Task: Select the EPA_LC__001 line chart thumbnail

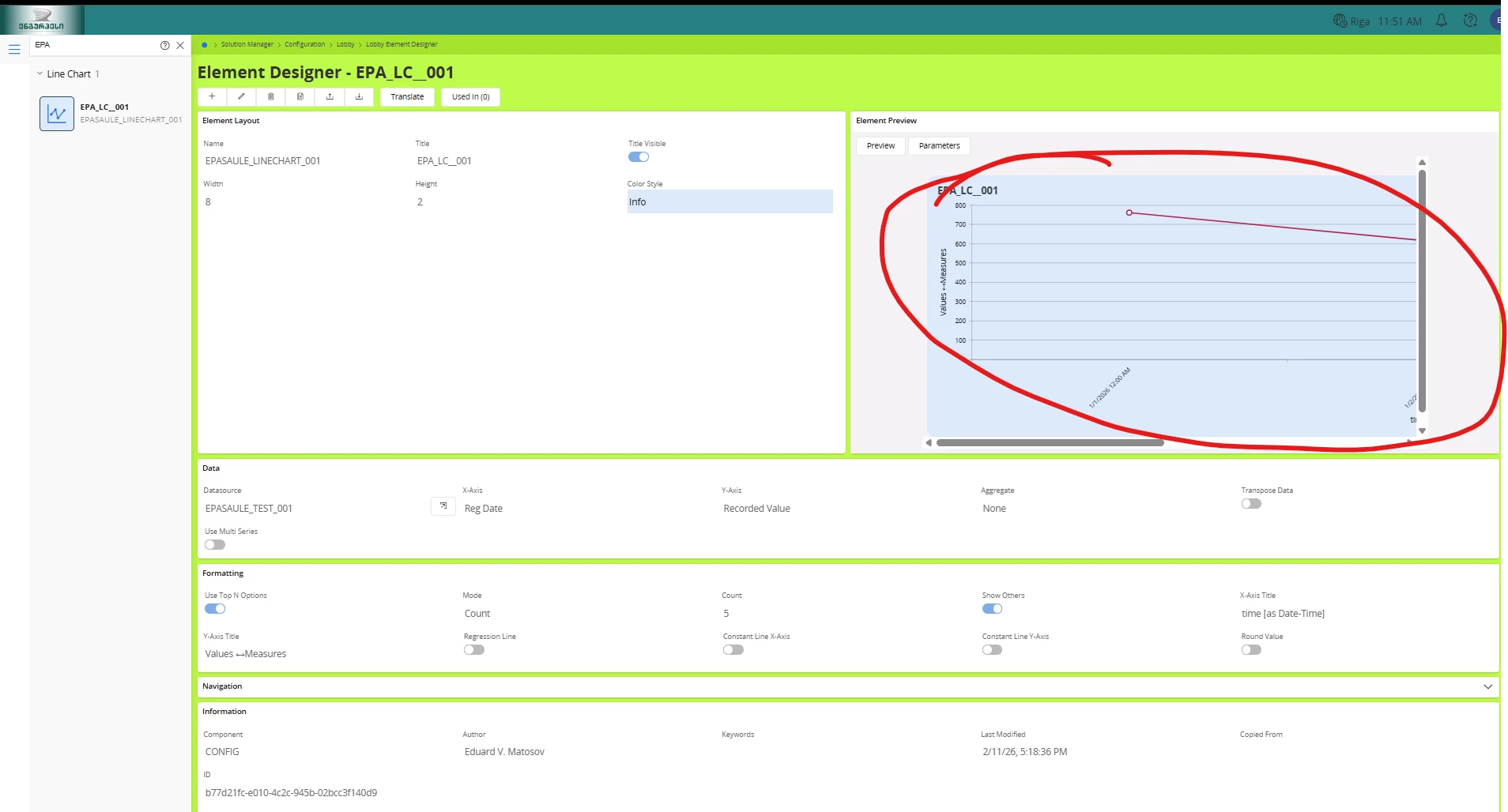Action: (x=57, y=114)
